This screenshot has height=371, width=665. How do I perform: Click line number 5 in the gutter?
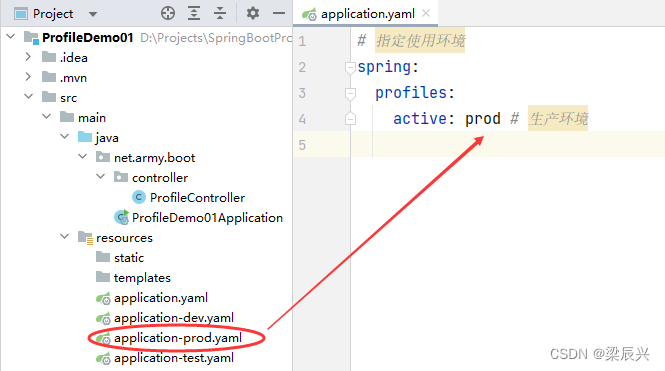coord(302,145)
